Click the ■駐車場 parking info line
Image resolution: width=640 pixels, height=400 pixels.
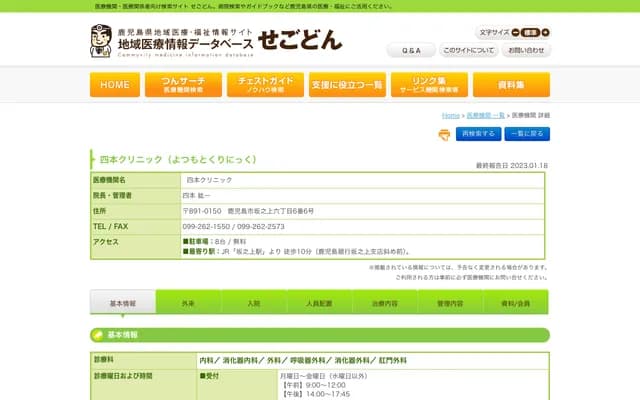(214, 242)
